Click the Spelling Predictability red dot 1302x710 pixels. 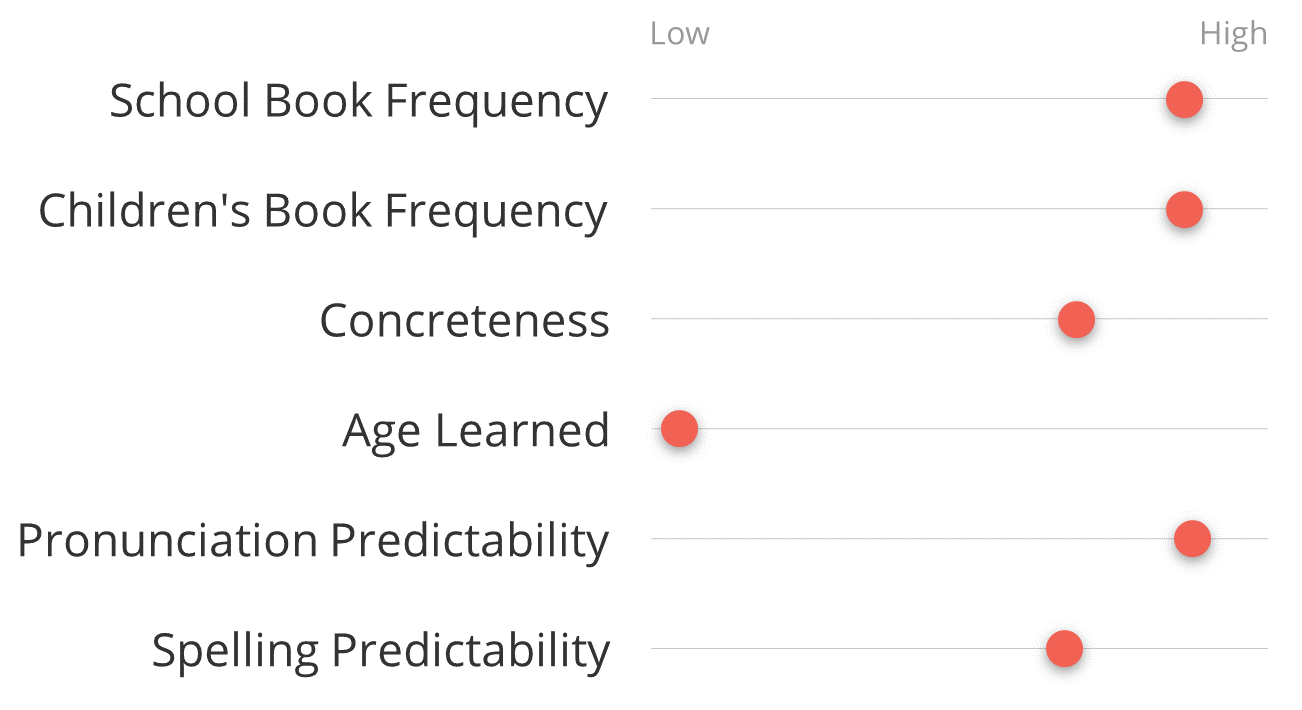click(x=1064, y=649)
